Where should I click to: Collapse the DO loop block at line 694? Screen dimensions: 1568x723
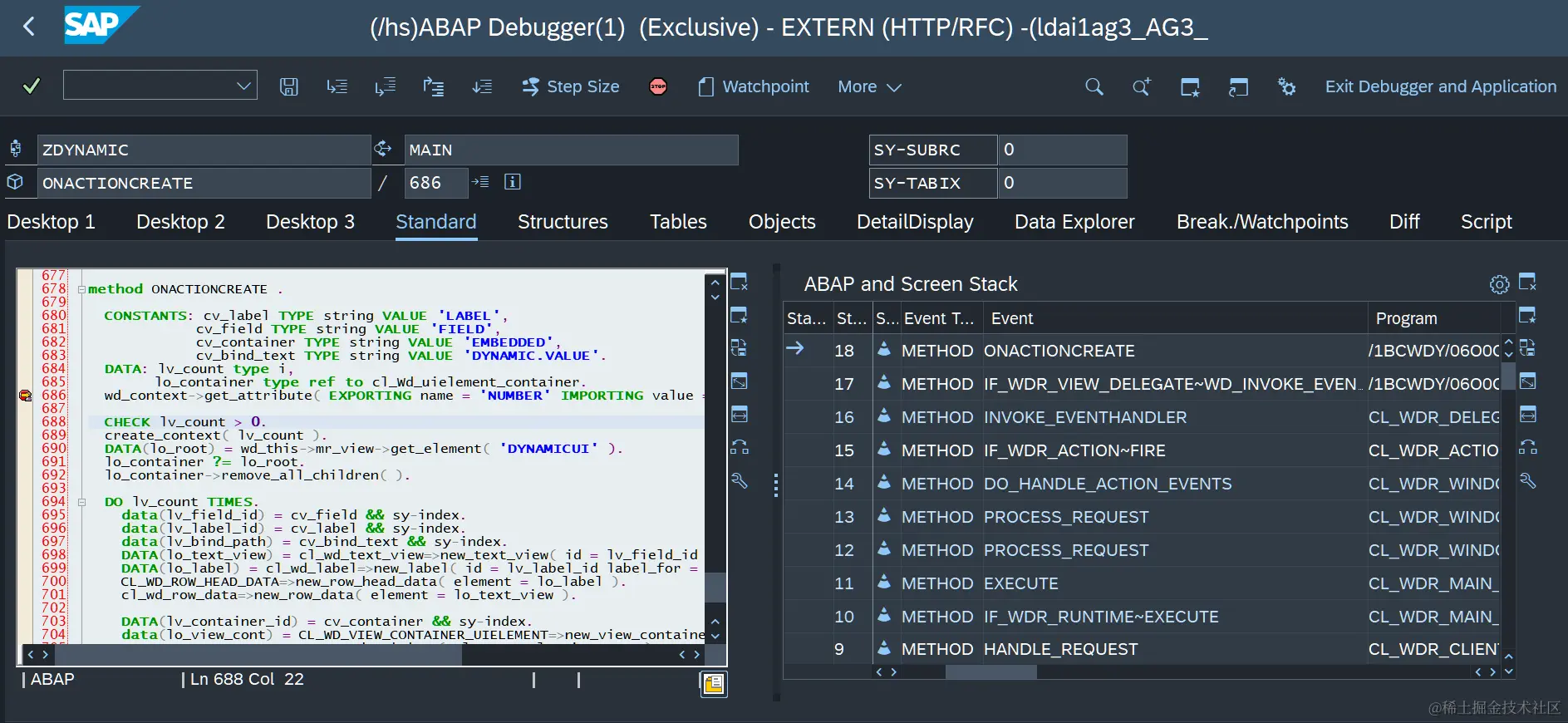coord(81,502)
